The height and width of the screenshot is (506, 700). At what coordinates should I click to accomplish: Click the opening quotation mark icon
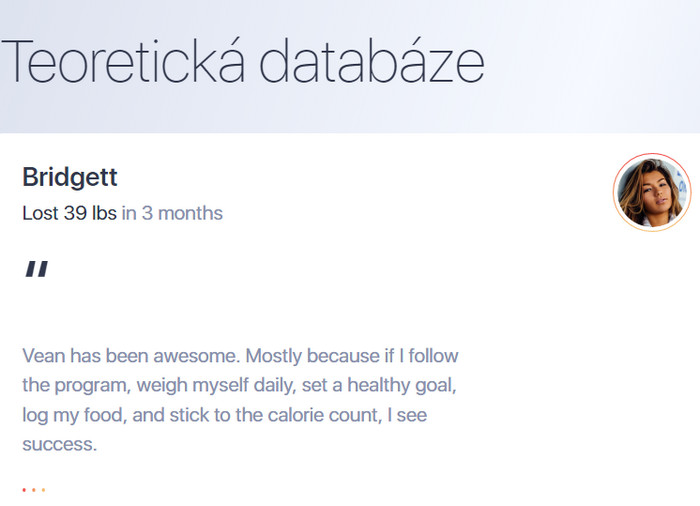[36, 269]
